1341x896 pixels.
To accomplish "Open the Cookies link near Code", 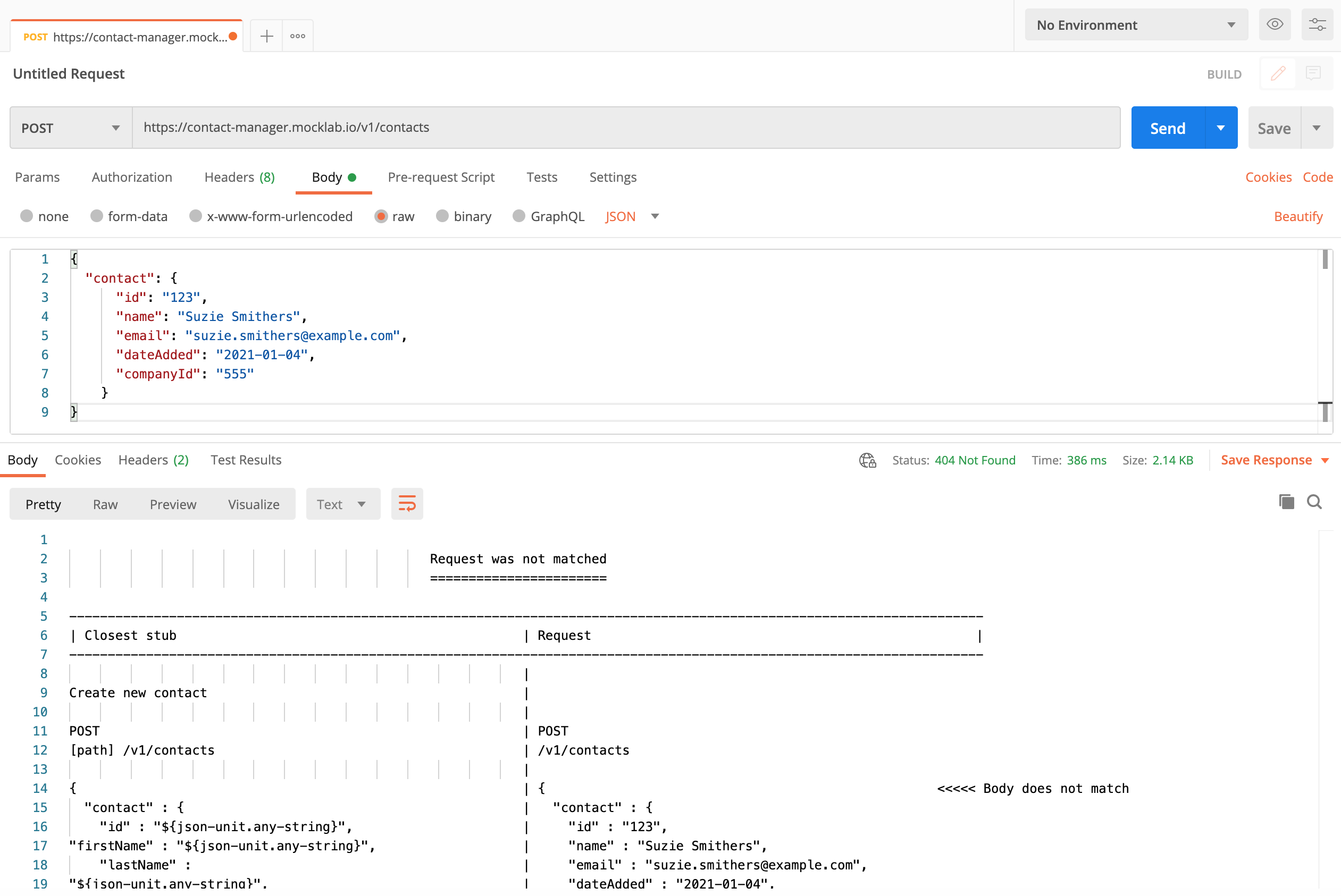I will coord(1268,177).
